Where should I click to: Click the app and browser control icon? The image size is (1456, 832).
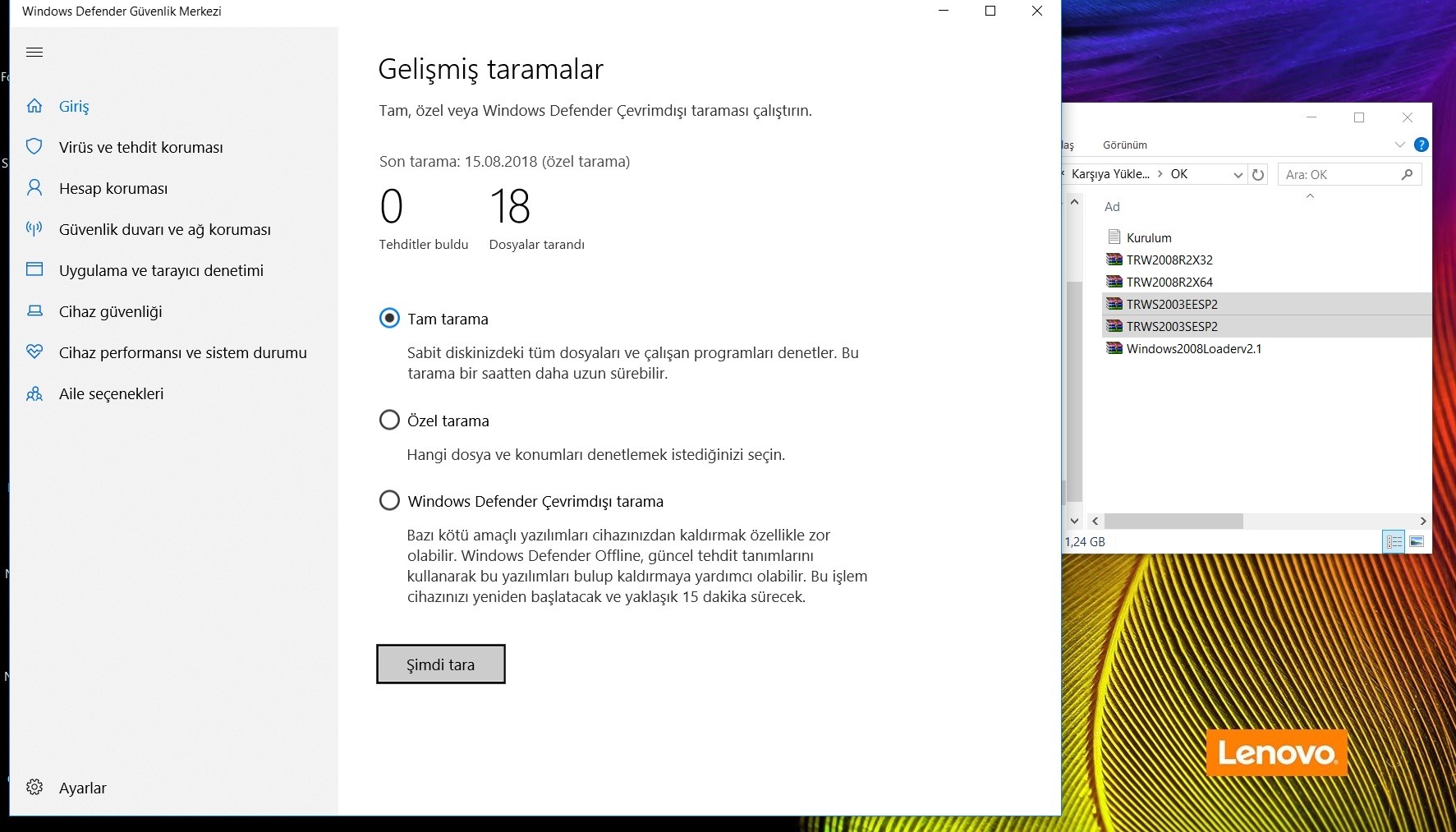click(x=34, y=269)
